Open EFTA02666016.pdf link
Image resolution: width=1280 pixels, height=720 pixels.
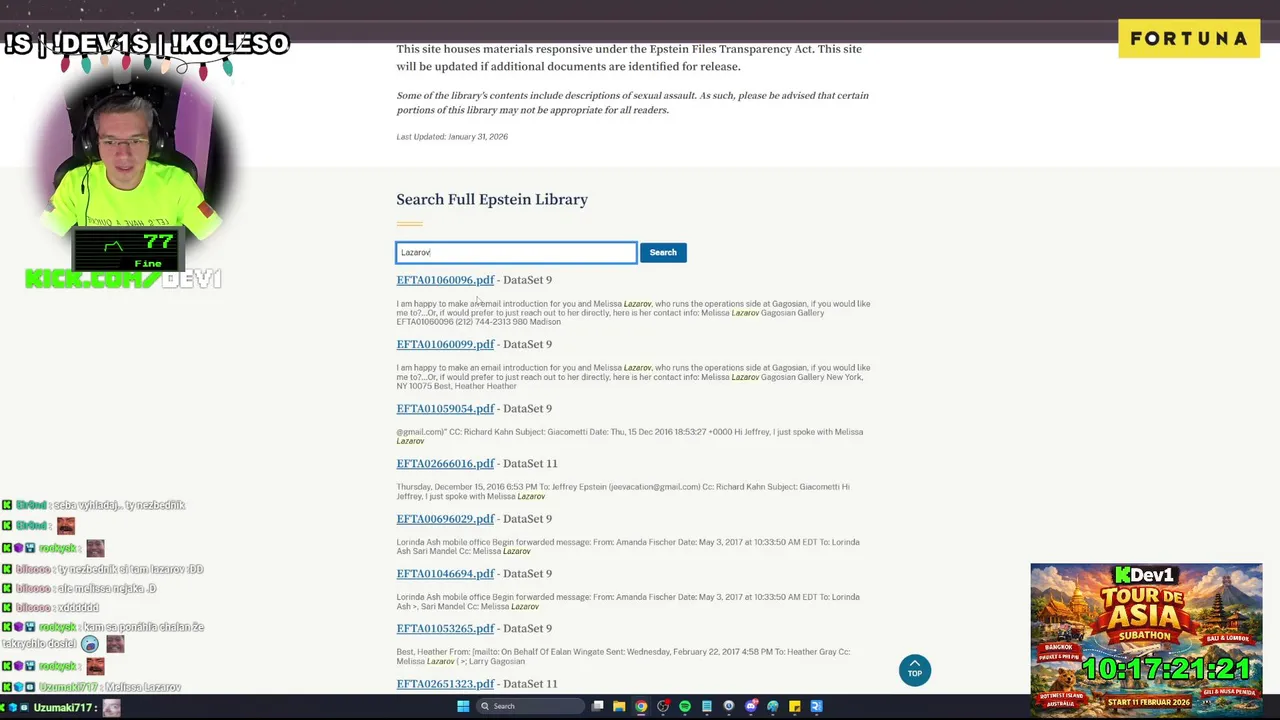[x=445, y=463]
